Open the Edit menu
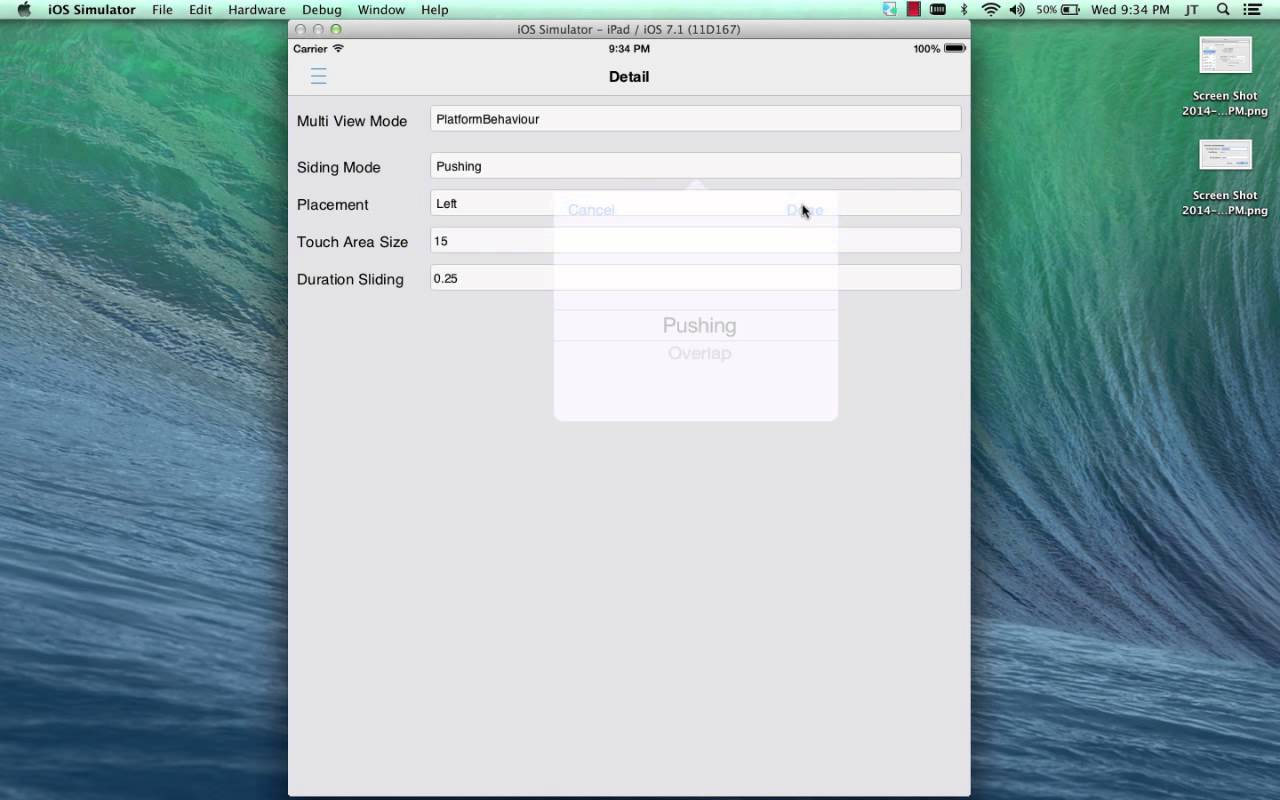This screenshot has height=800, width=1280. pyautogui.click(x=200, y=9)
